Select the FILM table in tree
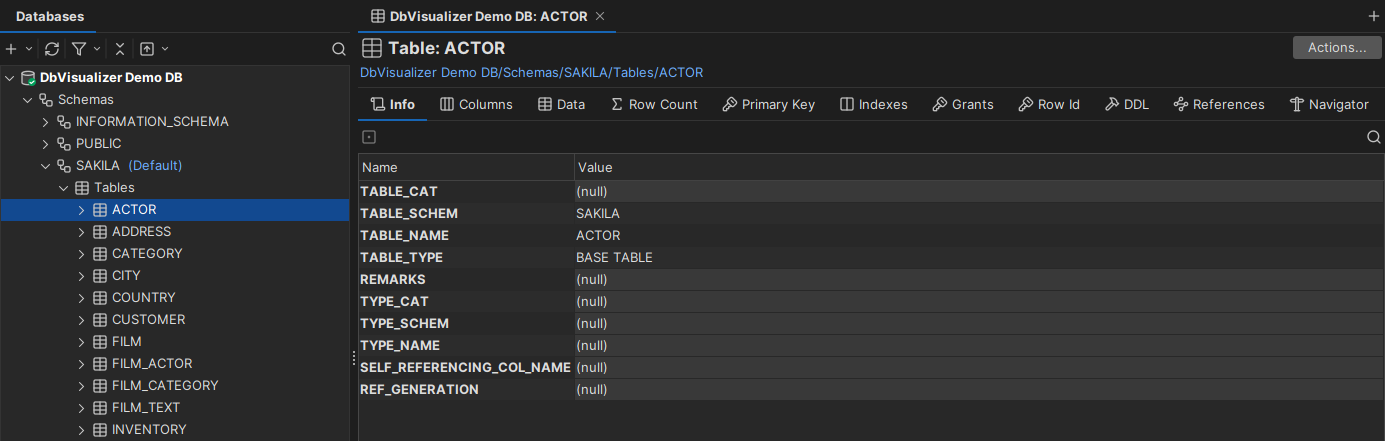 pos(127,342)
